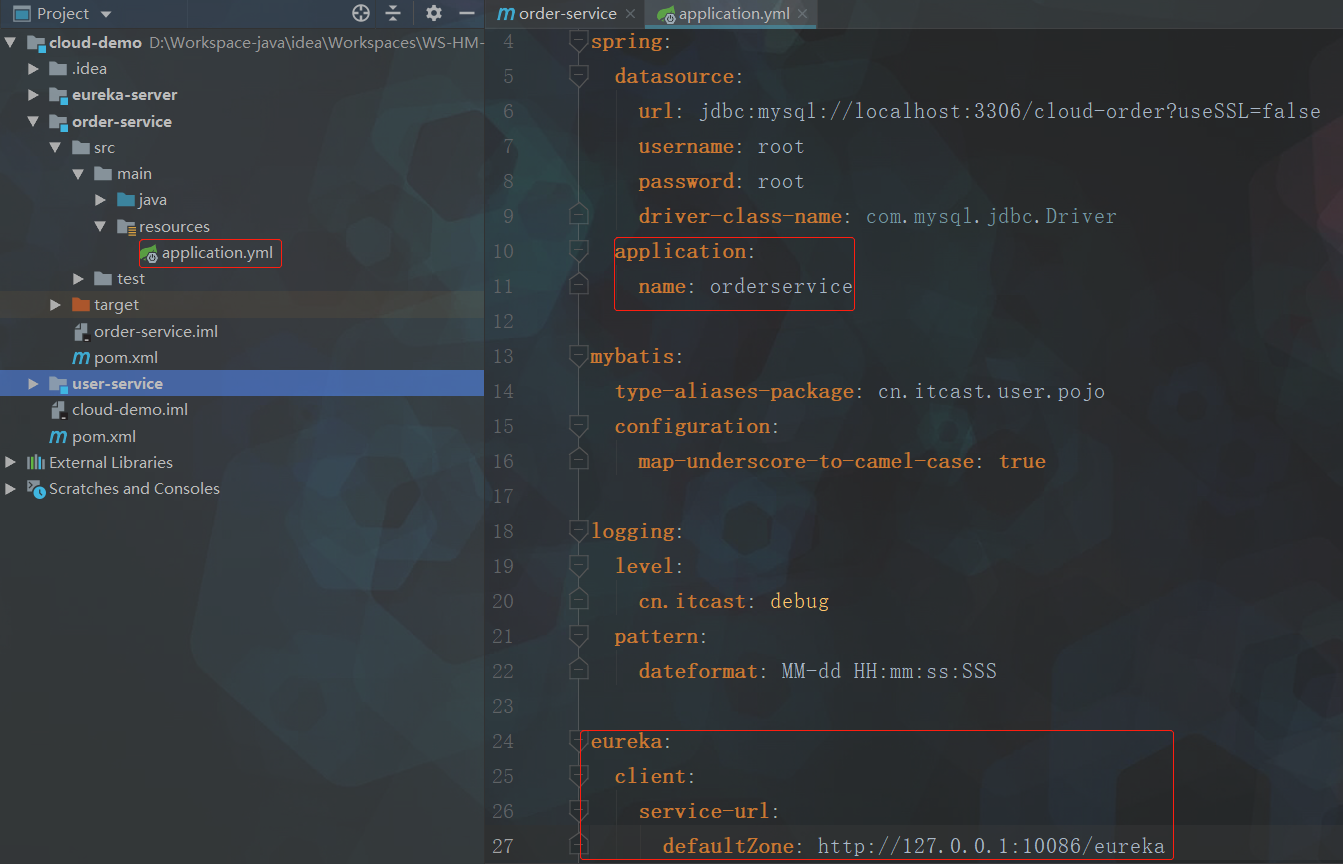Viewport: 1343px width, 864px height.
Task: Expand the target folder
Action: pos(56,305)
